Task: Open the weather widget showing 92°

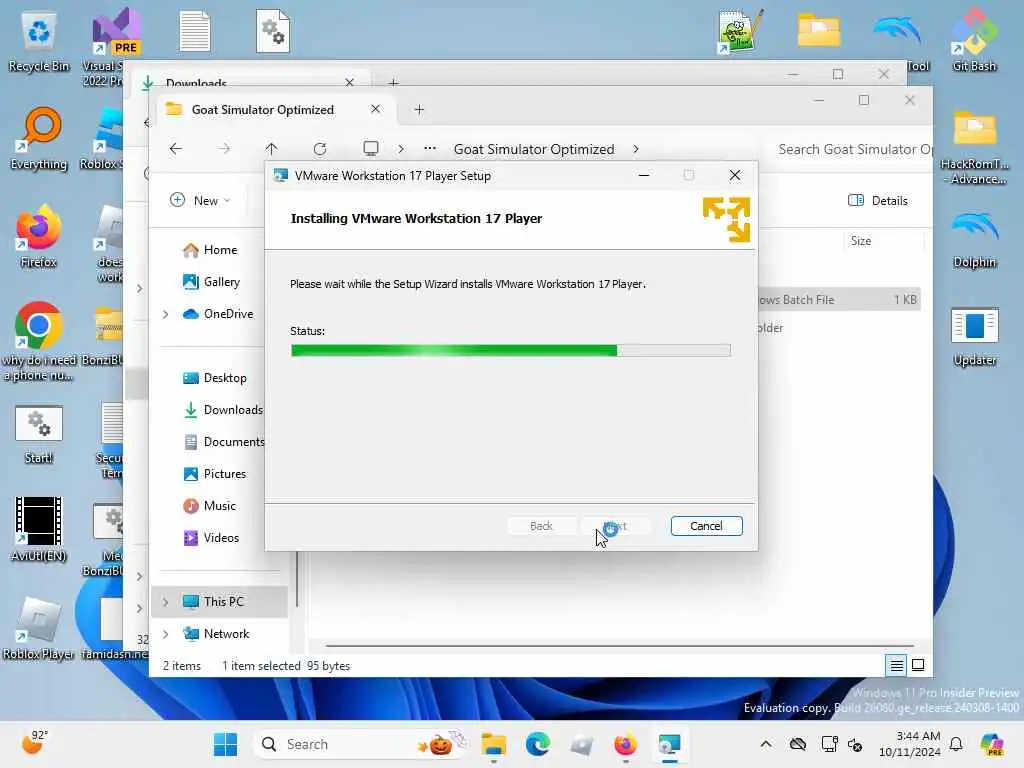Action: (35, 743)
